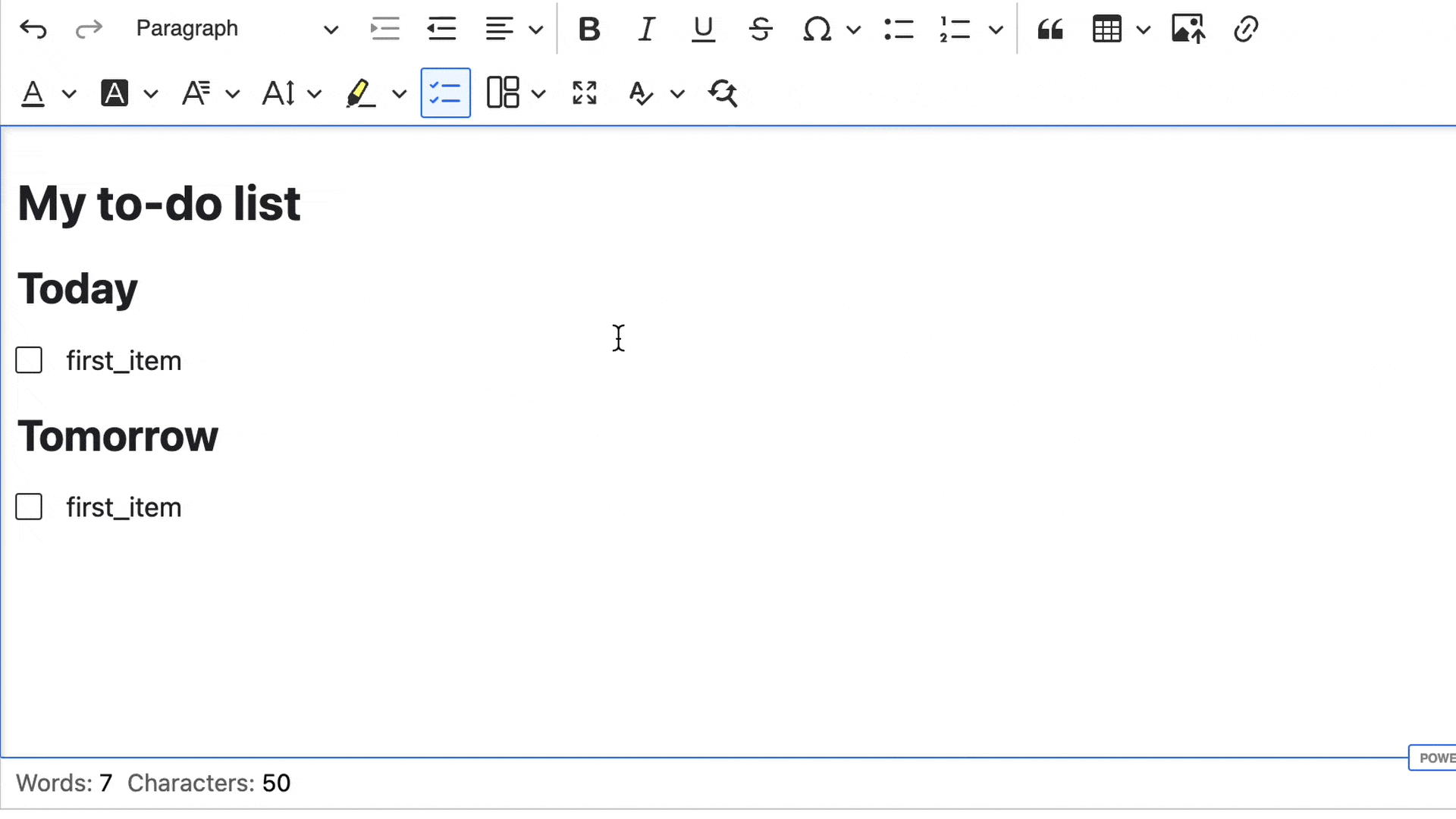Screen dimensions: 1456x819
Task: Click the font family icon
Action: point(196,93)
